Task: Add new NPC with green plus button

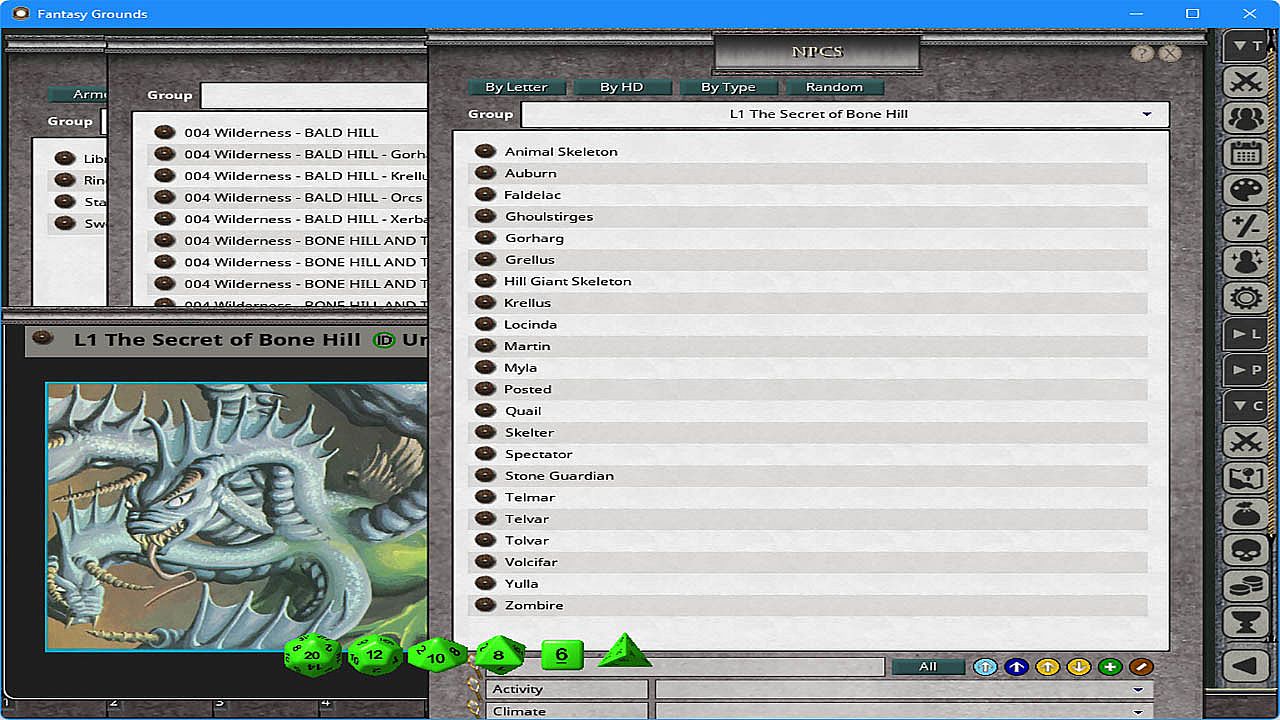Action: click(x=1109, y=667)
